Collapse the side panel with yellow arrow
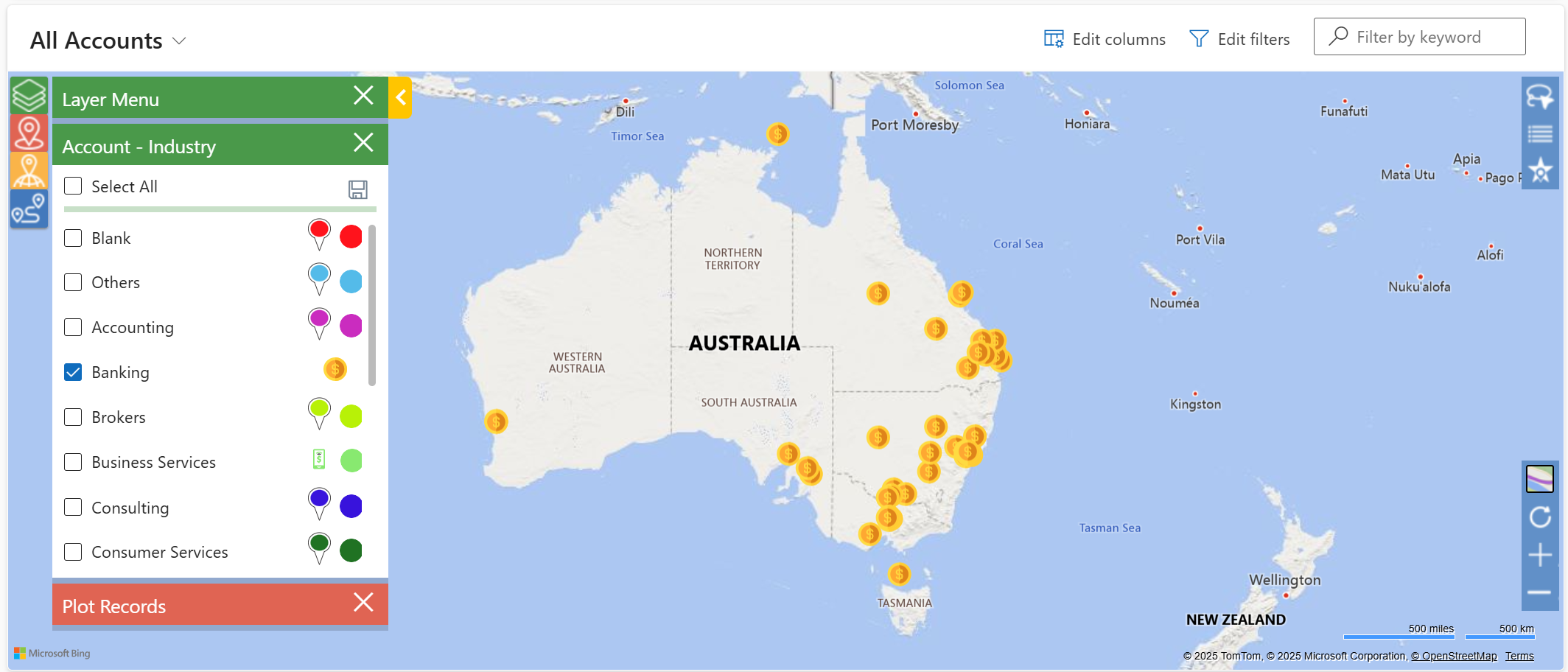The height and width of the screenshot is (672, 1568). point(400,97)
